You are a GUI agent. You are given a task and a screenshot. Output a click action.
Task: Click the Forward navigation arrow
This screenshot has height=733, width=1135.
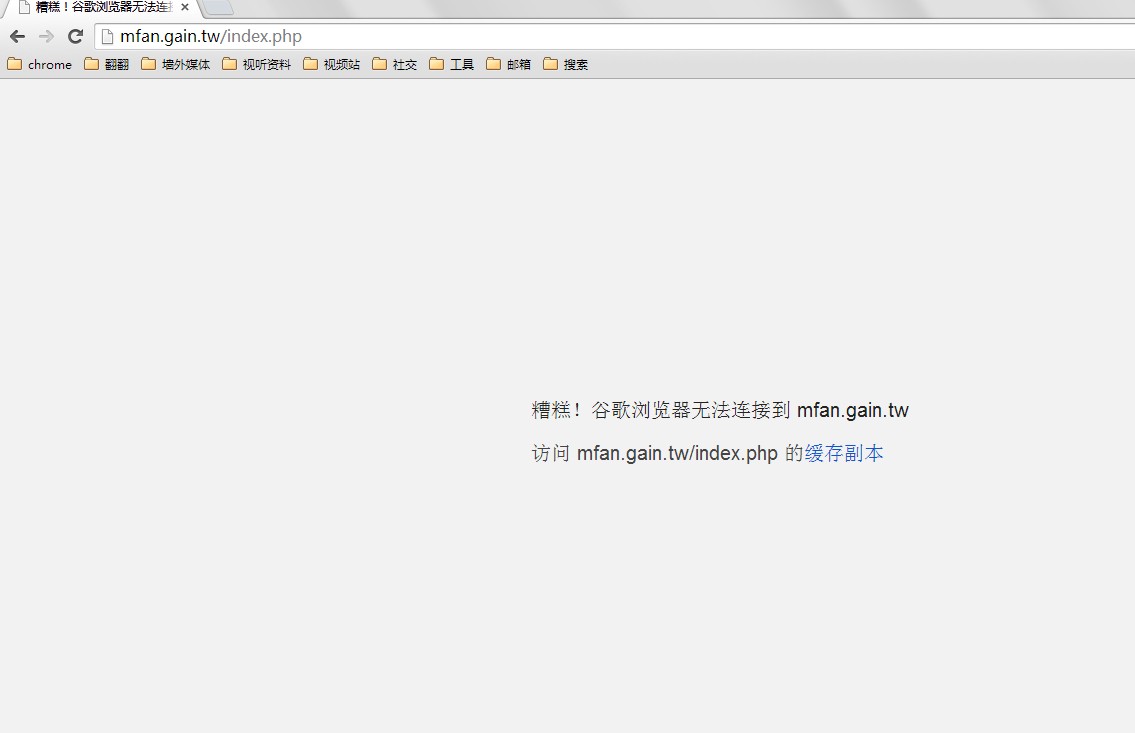[x=46, y=36]
